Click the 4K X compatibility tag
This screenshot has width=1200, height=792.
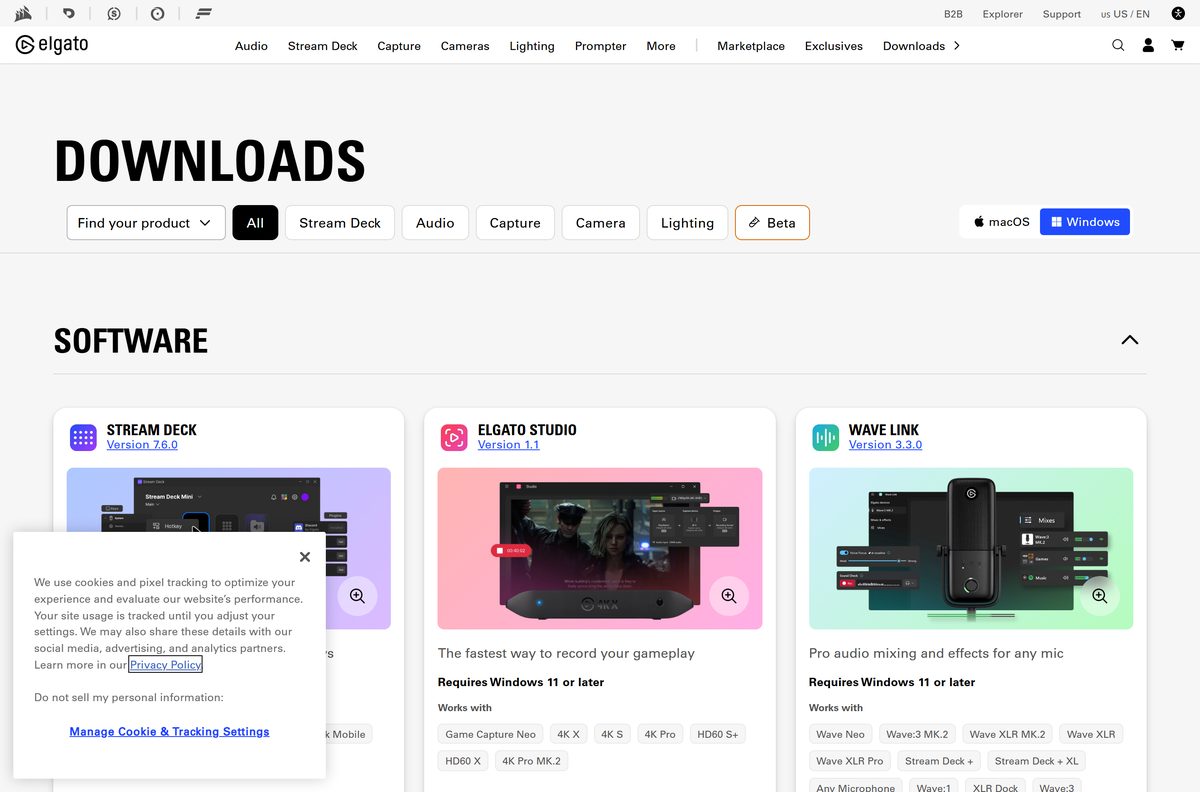pos(569,734)
